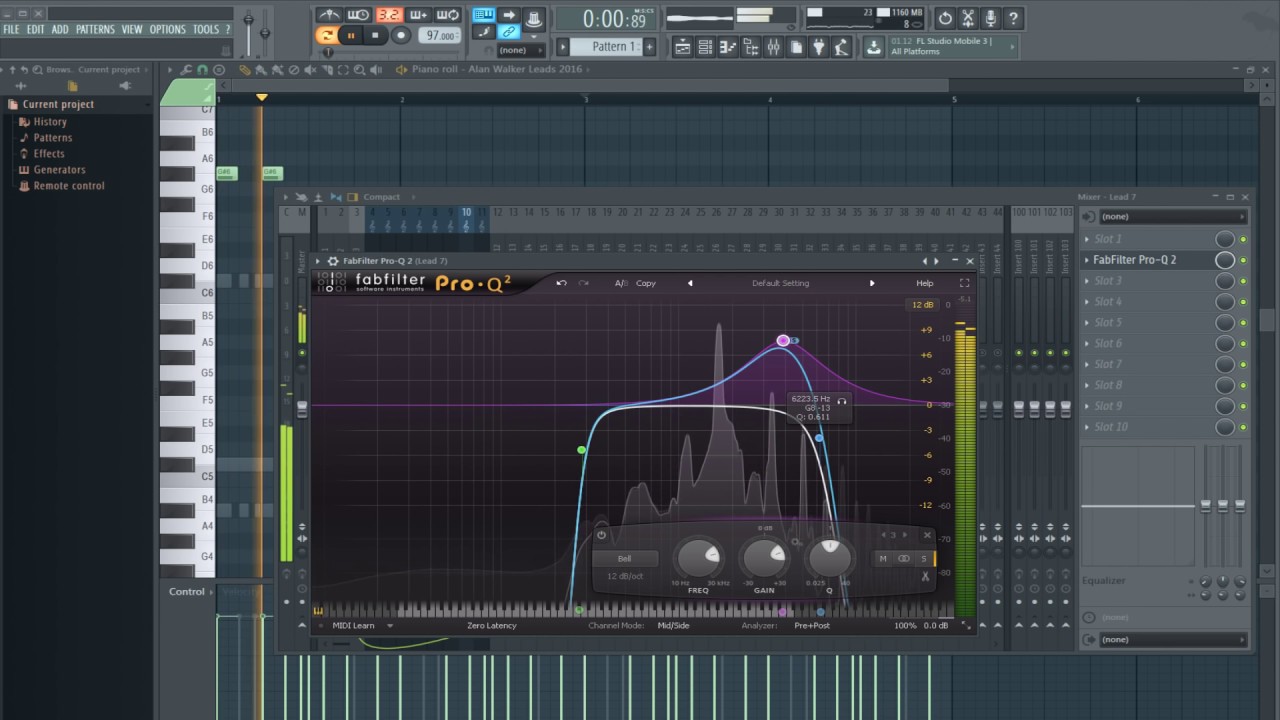Toggle stereo link button between M and S
Viewport: 1280px width, 720px height.
[904, 559]
